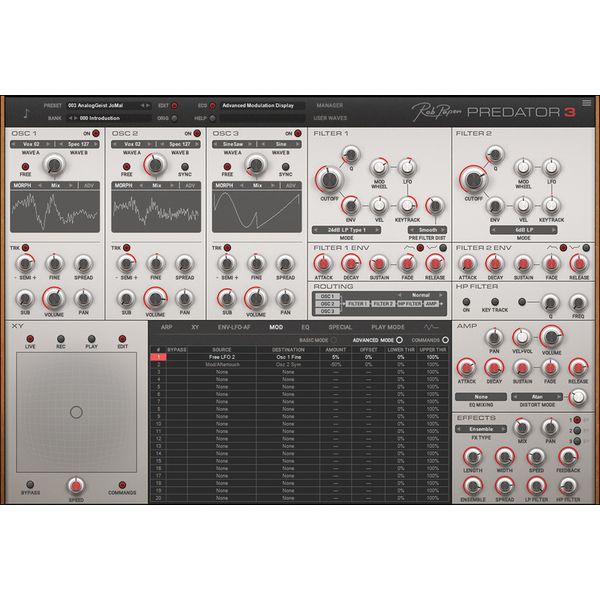Open USER WAVES
The height and width of the screenshot is (600, 600).
(330, 118)
